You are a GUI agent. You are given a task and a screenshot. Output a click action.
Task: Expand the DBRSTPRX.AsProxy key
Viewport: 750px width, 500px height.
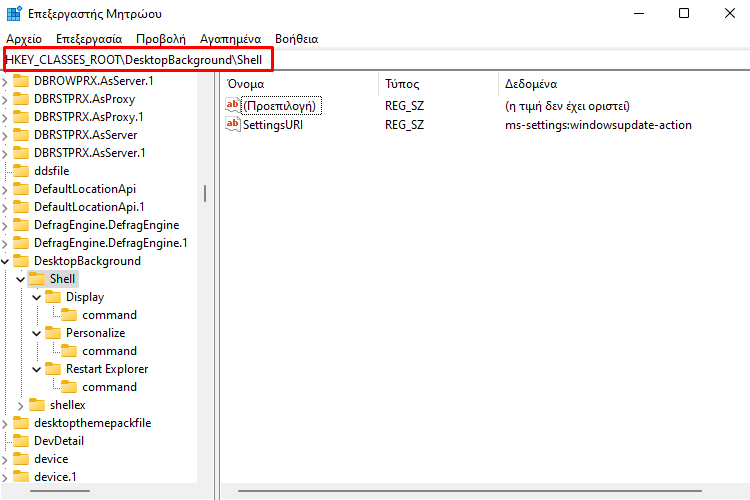(x=5, y=100)
